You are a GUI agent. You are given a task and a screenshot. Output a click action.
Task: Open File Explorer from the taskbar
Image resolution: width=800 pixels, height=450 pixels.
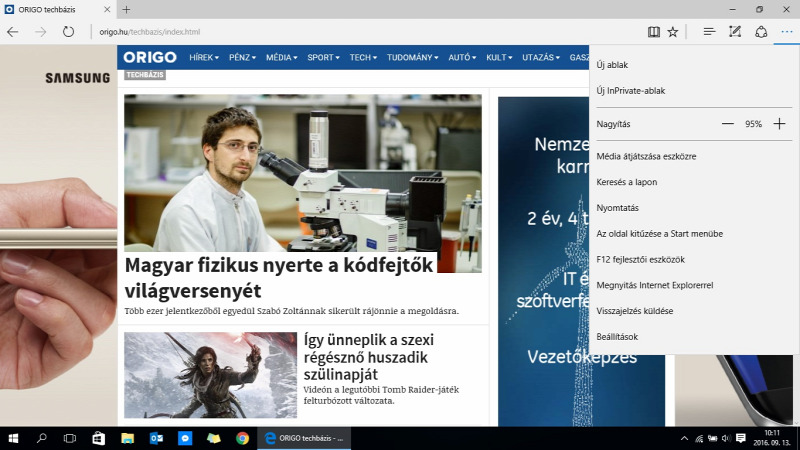tap(128, 438)
